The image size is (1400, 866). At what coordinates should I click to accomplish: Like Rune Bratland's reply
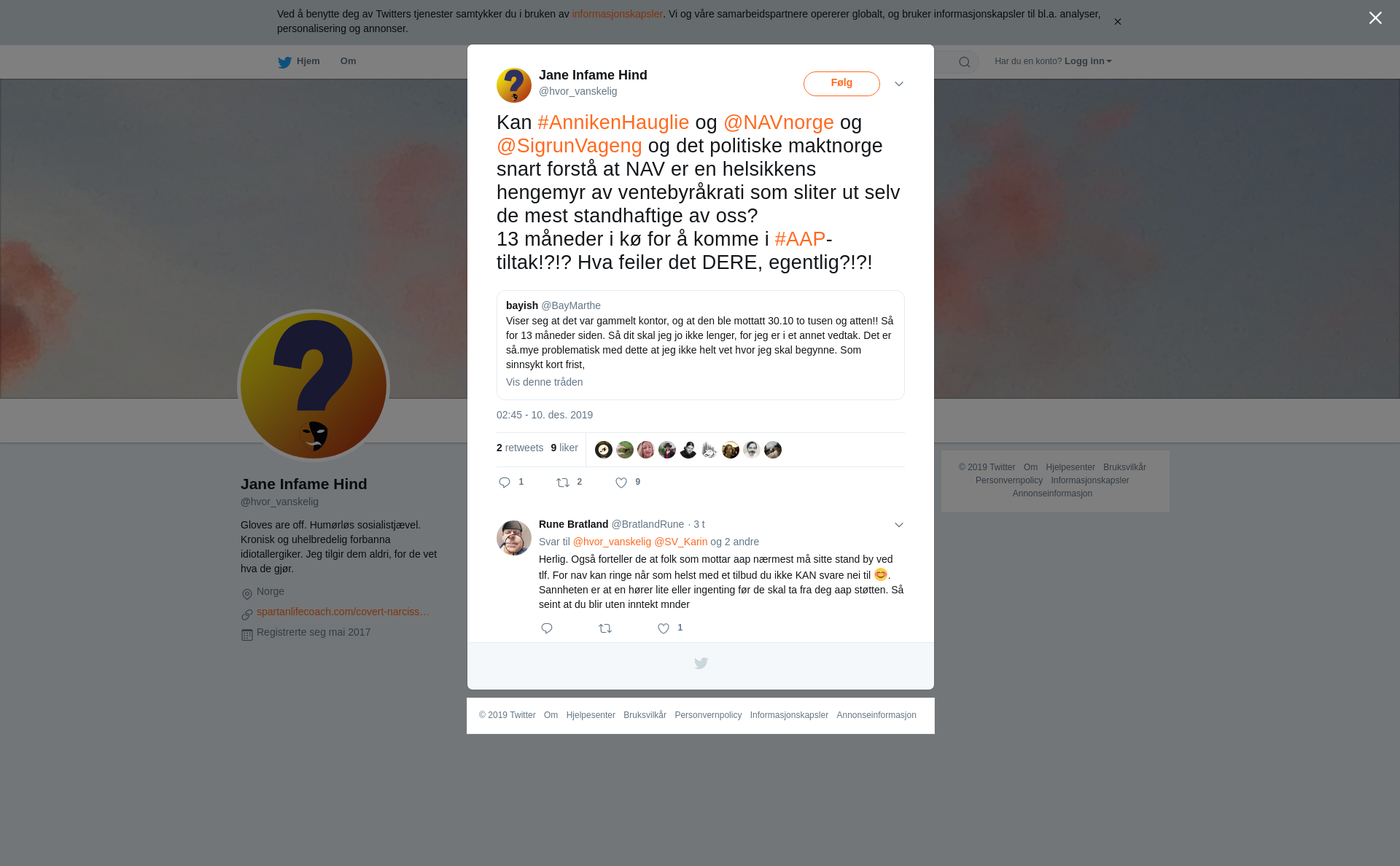(x=664, y=628)
